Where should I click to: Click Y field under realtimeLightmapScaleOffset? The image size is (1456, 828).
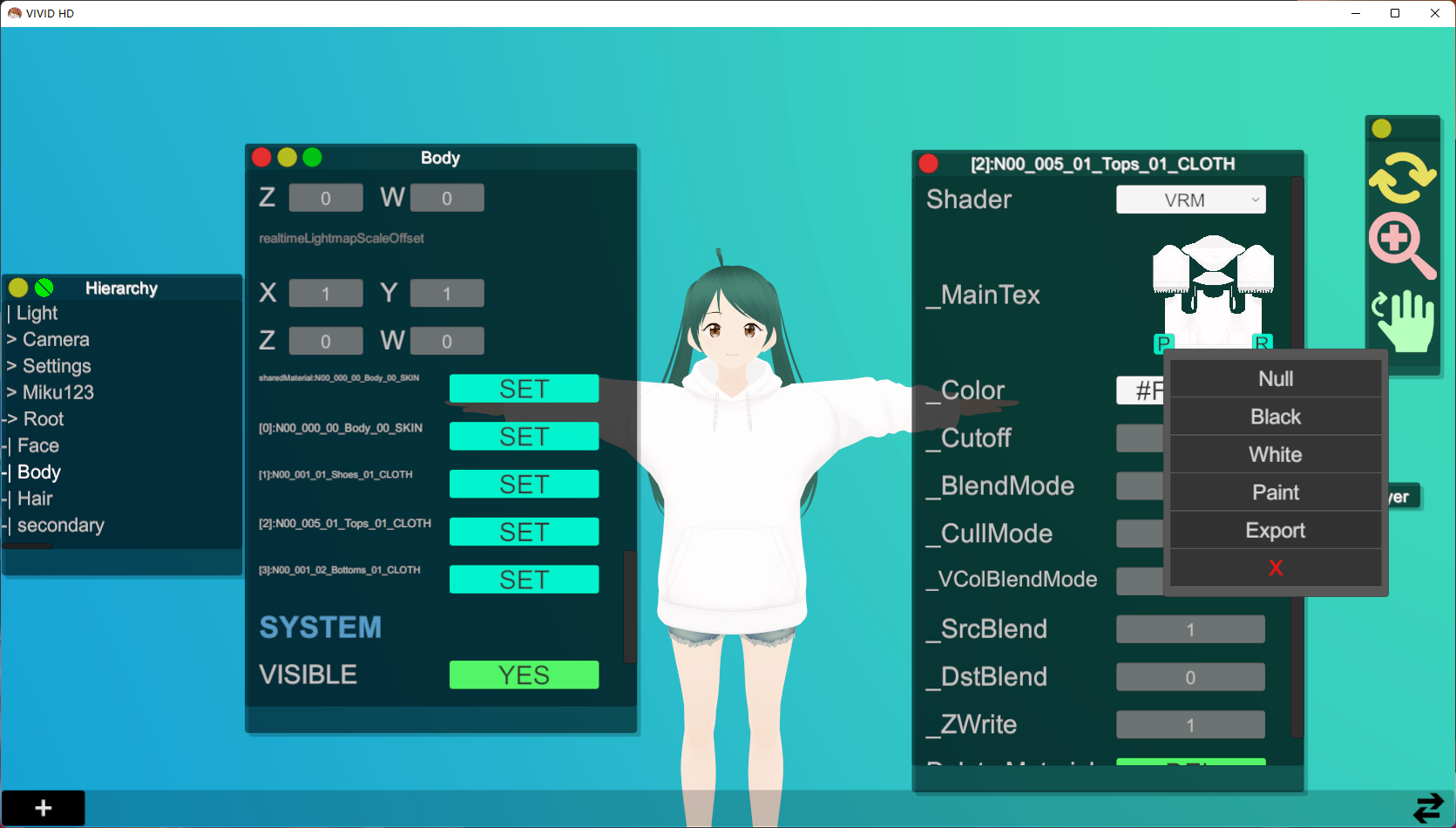pos(447,294)
